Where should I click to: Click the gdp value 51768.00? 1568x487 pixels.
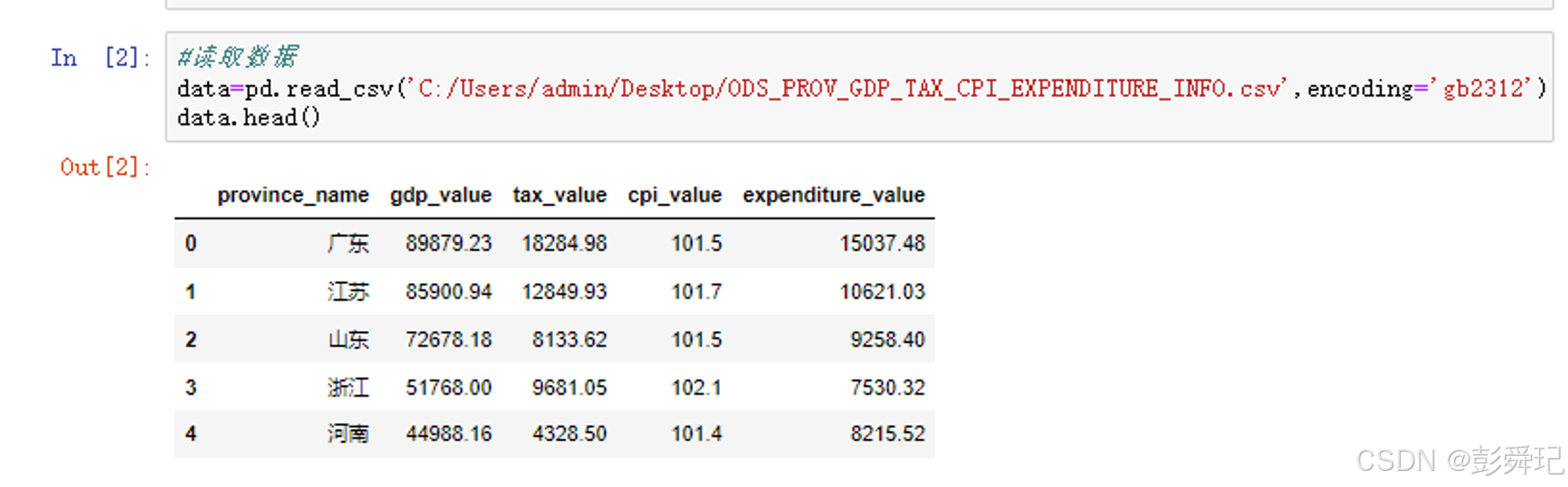pos(448,388)
